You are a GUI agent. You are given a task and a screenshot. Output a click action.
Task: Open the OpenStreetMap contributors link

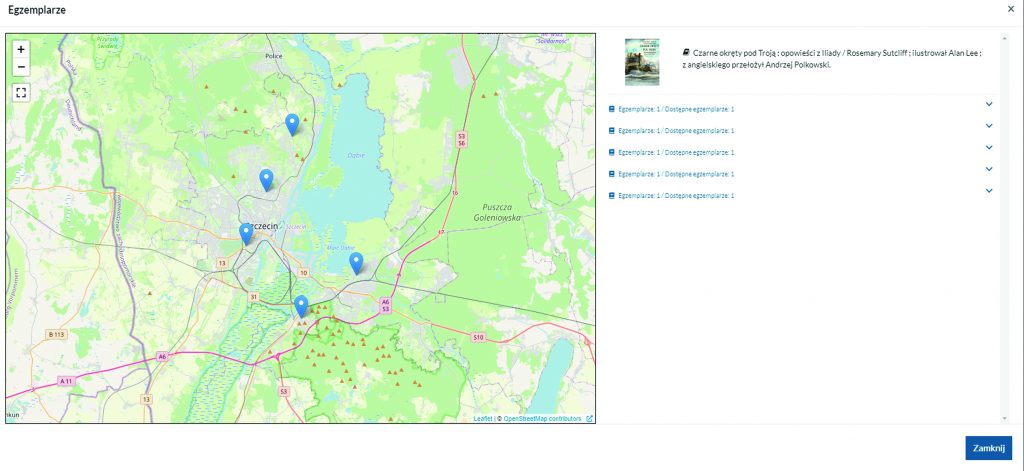click(541, 418)
